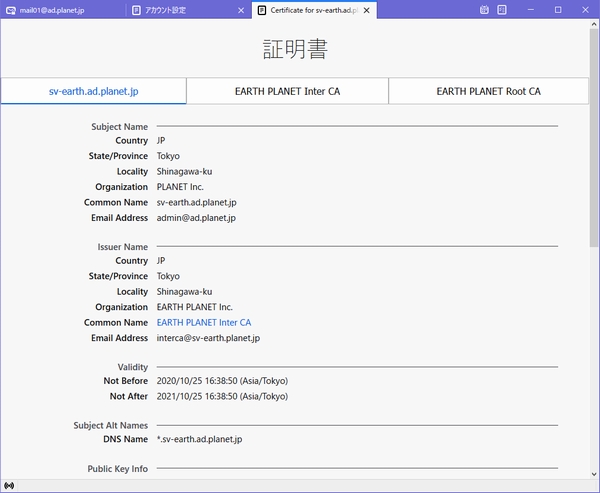Screen dimensions: 600x493
Task: Click the 証明書 heading
Action: [295, 49]
